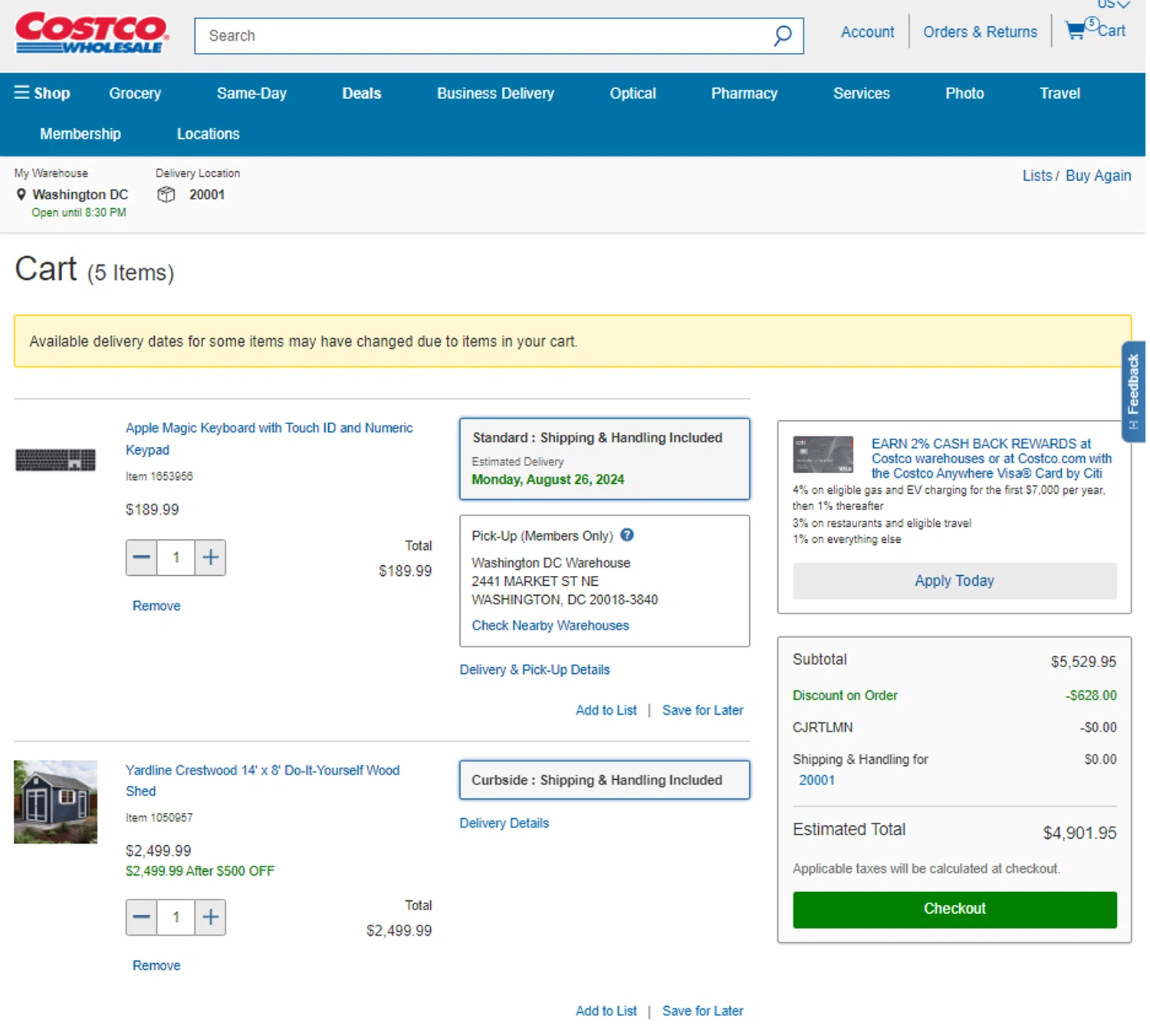Click the Lists link
Image resolution: width=1150 pixels, height=1036 pixels.
tap(1037, 176)
